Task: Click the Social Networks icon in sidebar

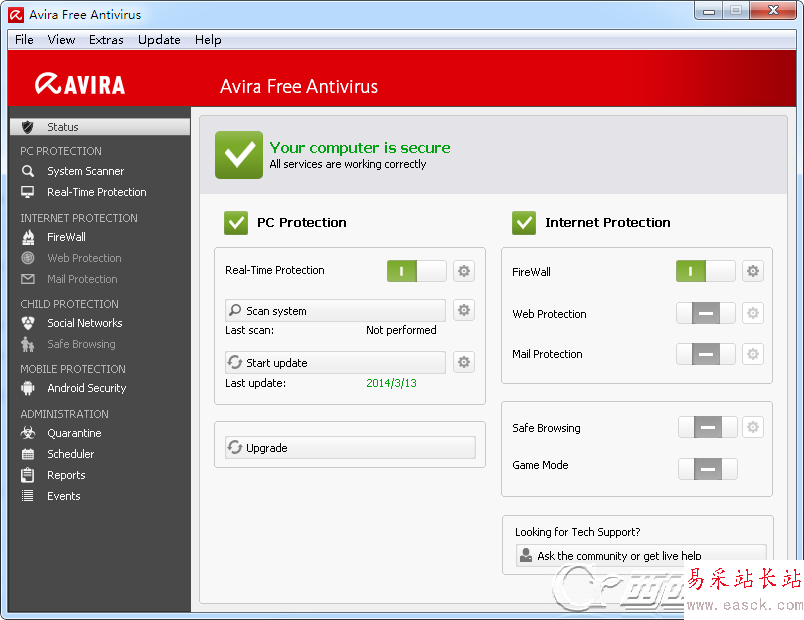Action: click(28, 323)
